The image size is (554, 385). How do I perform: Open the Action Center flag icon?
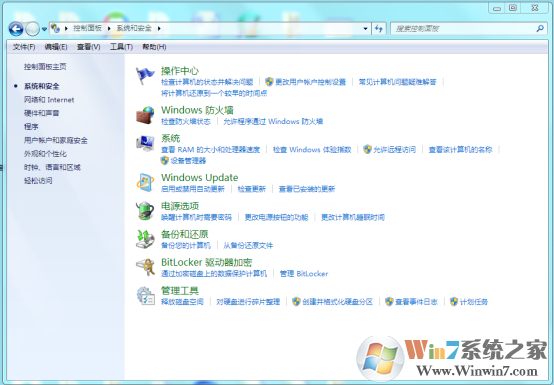(x=145, y=76)
